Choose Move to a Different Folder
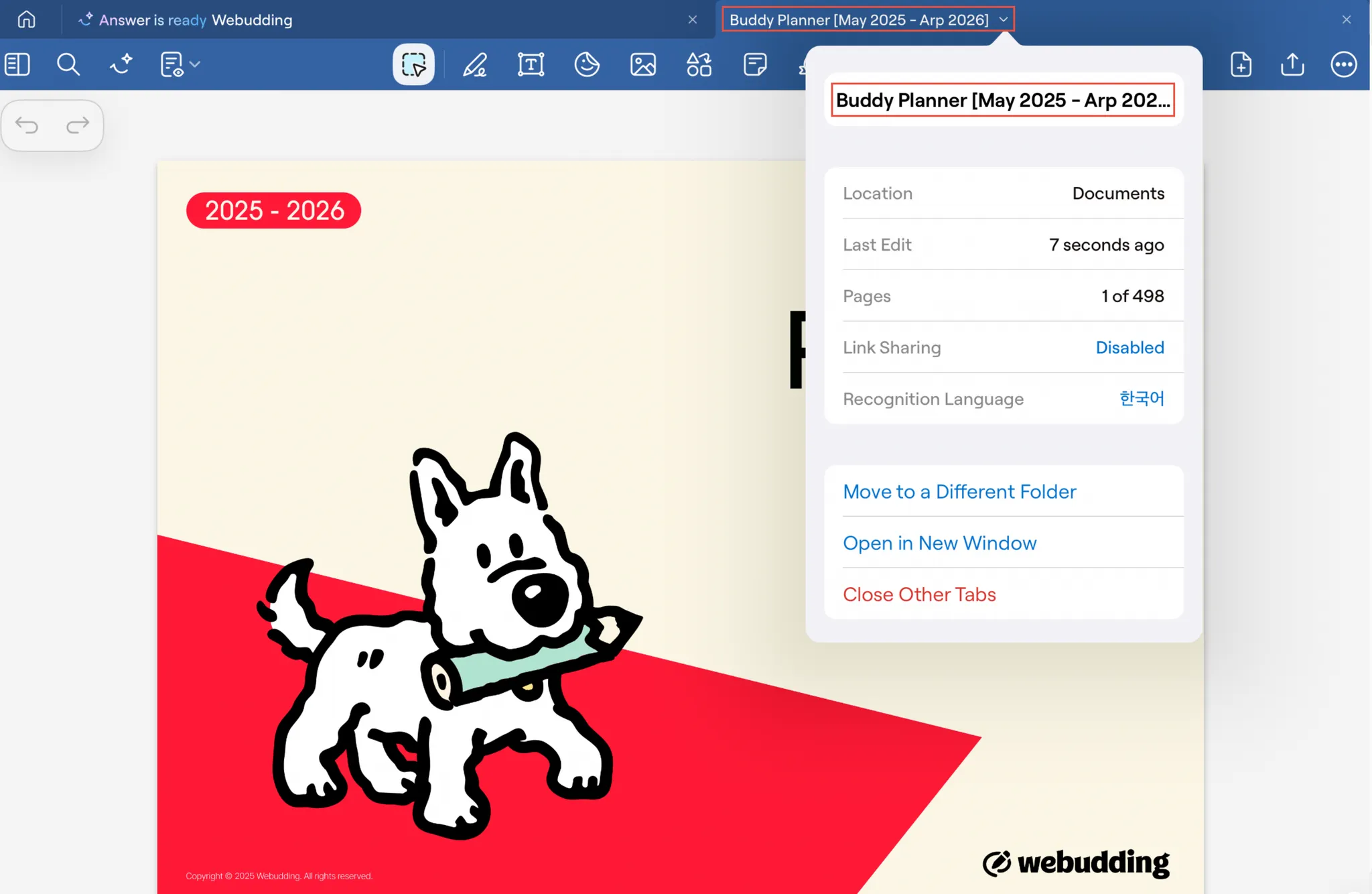The height and width of the screenshot is (894, 1372). pos(959,492)
